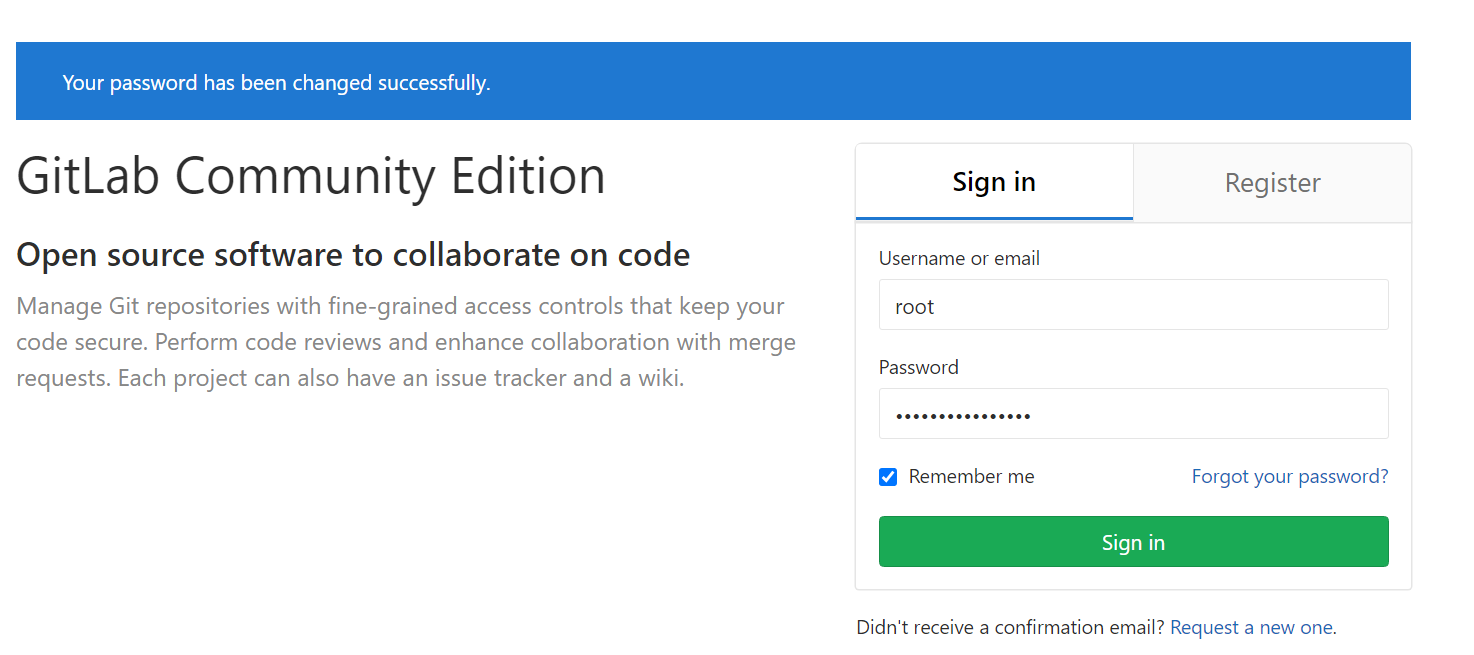Click the 'Open source software' subheading
The image size is (1474, 655).
point(353,255)
